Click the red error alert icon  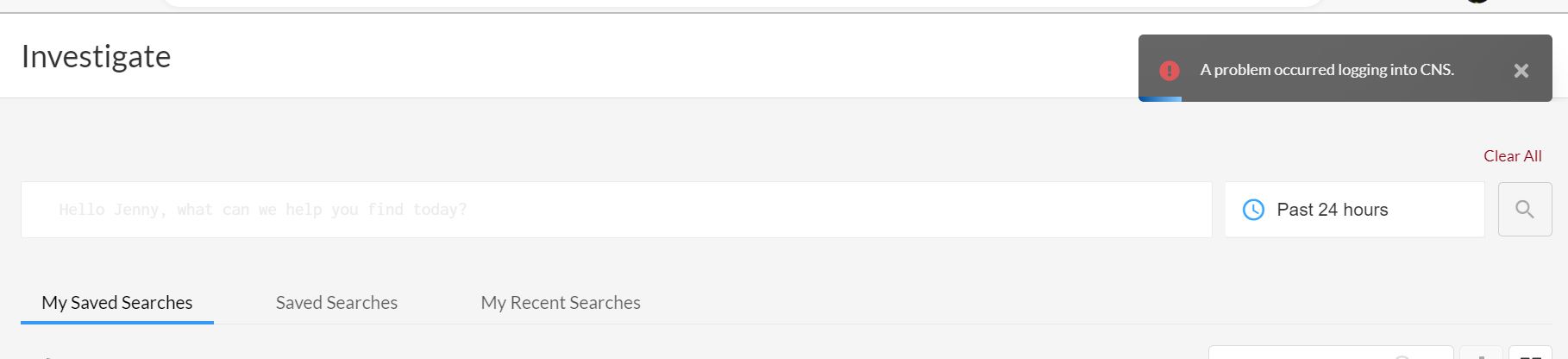1169,71
